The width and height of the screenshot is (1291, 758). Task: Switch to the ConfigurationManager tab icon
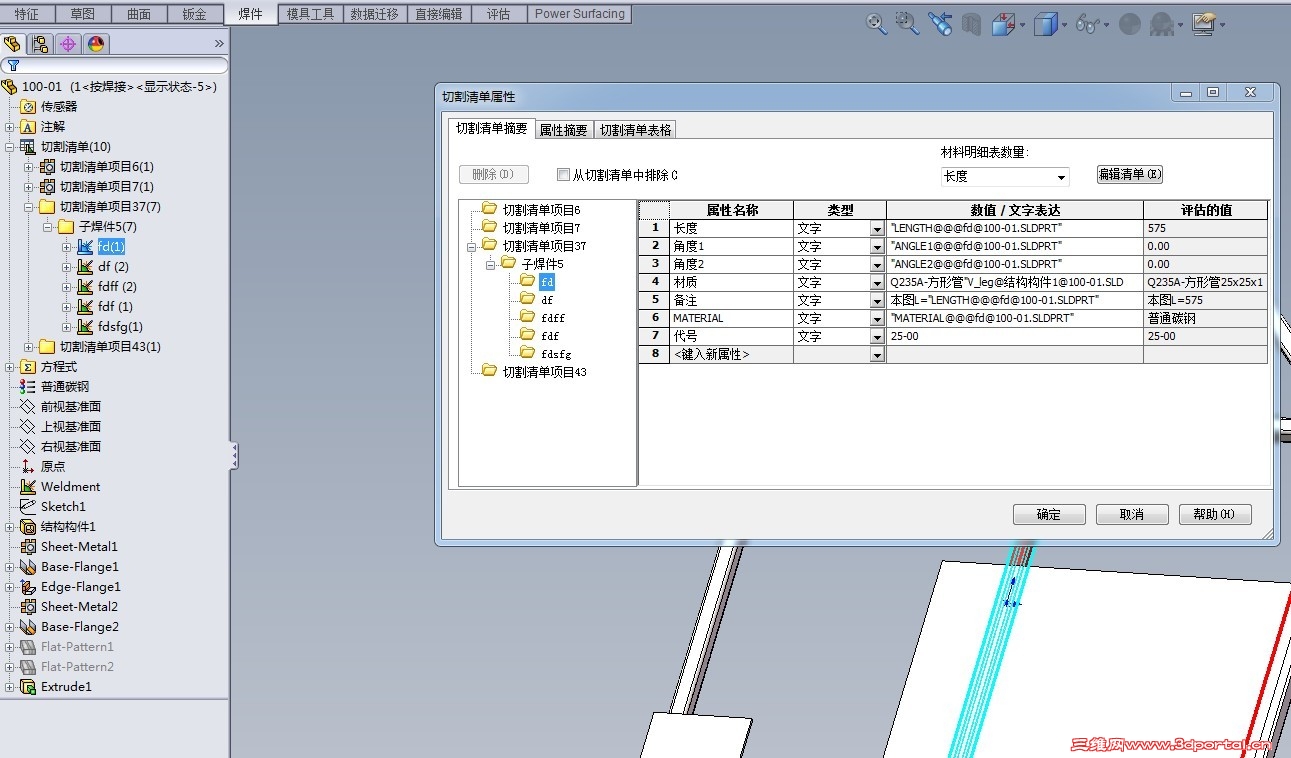click(40, 44)
